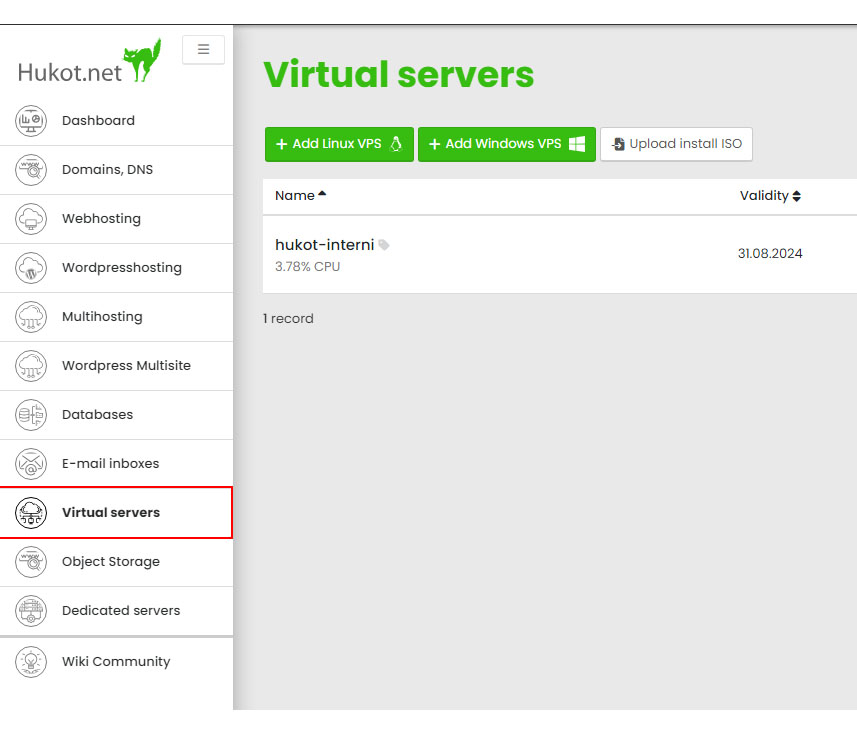857x733 pixels.
Task: Click the Dedicated servers icon
Action: (31, 611)
